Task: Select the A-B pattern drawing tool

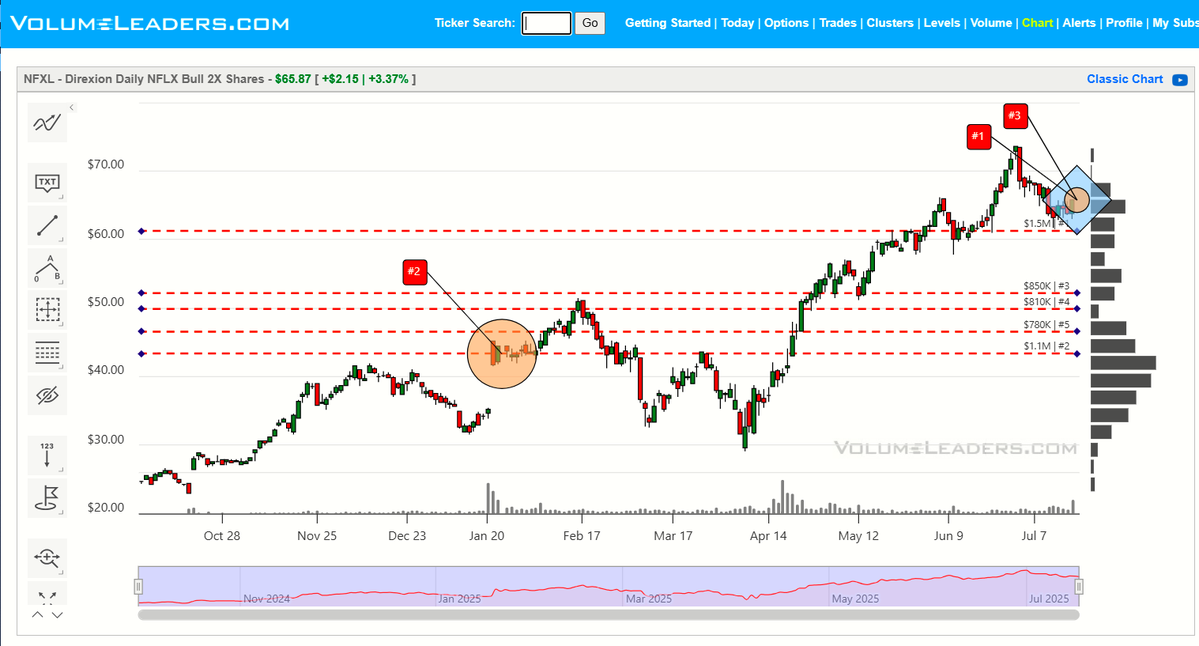Action: pos(47,268)
